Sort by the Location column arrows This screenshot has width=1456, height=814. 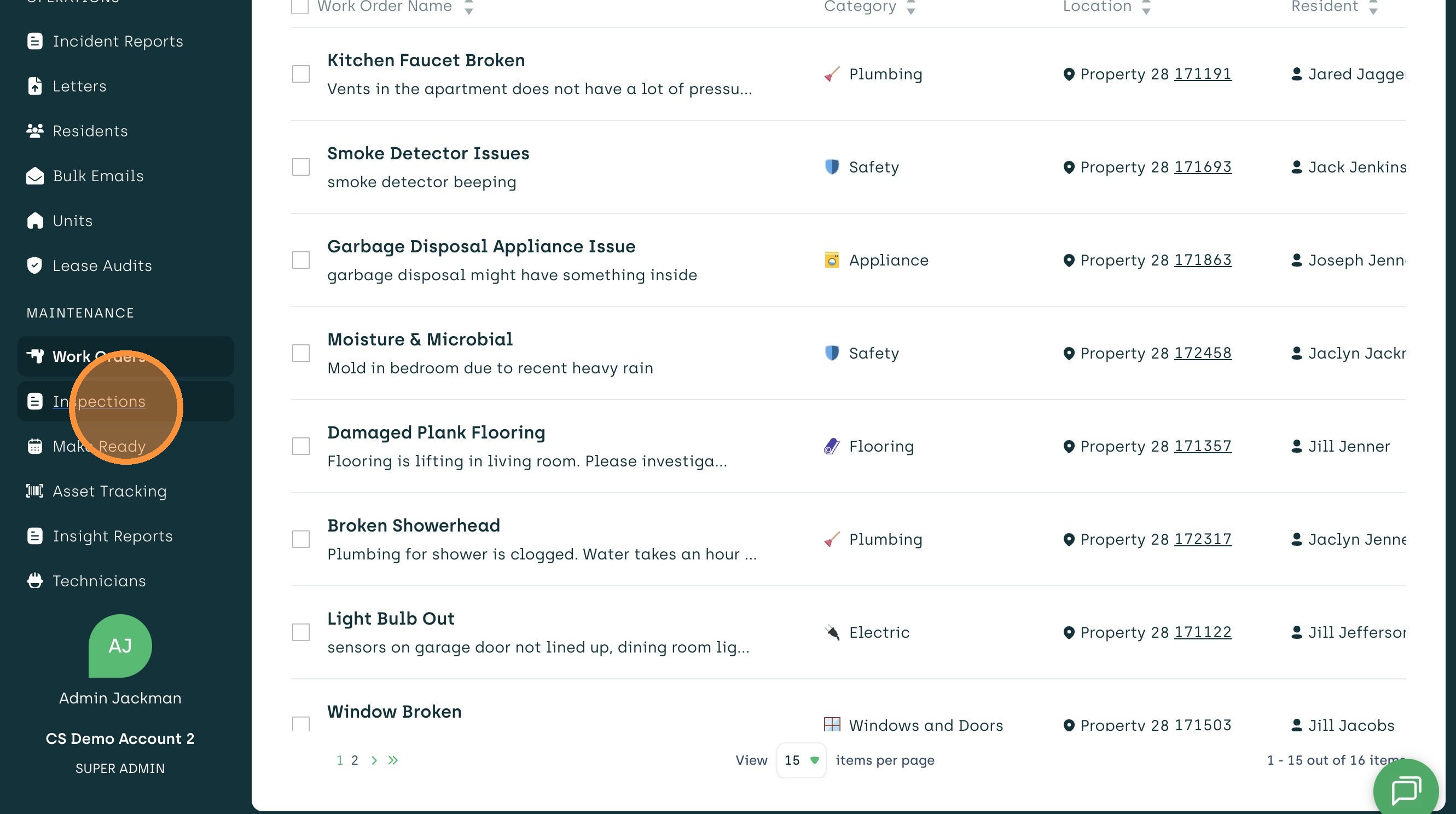(x=1146, y=7)
